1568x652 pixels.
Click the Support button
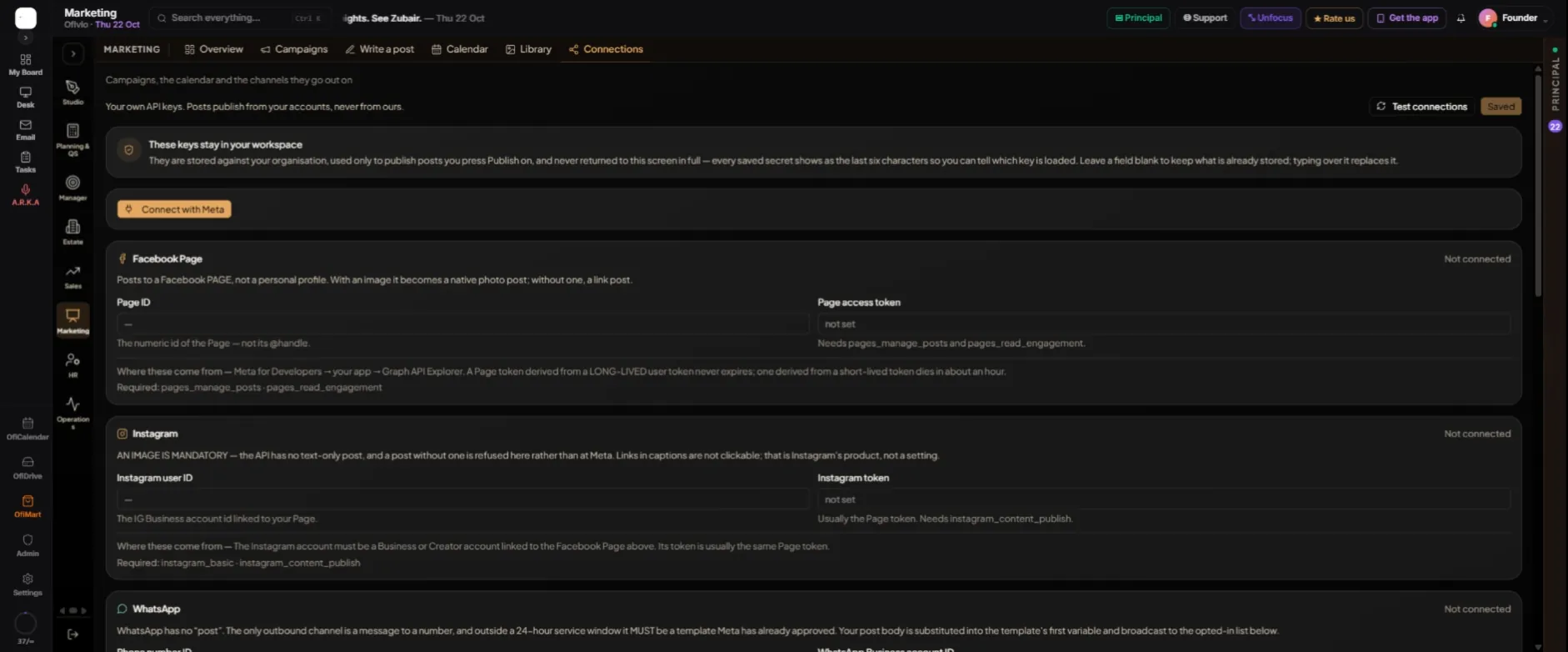[x=1205, y=18]
